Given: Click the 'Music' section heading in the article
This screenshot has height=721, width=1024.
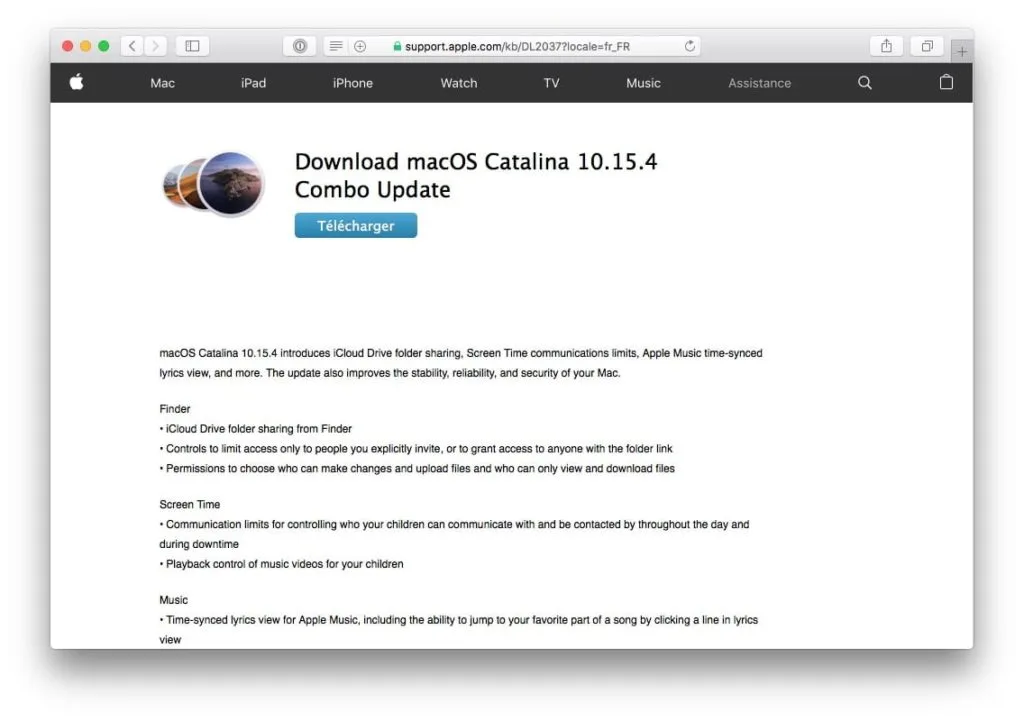Looking at the screenshot, I should (x=173, y=600).
